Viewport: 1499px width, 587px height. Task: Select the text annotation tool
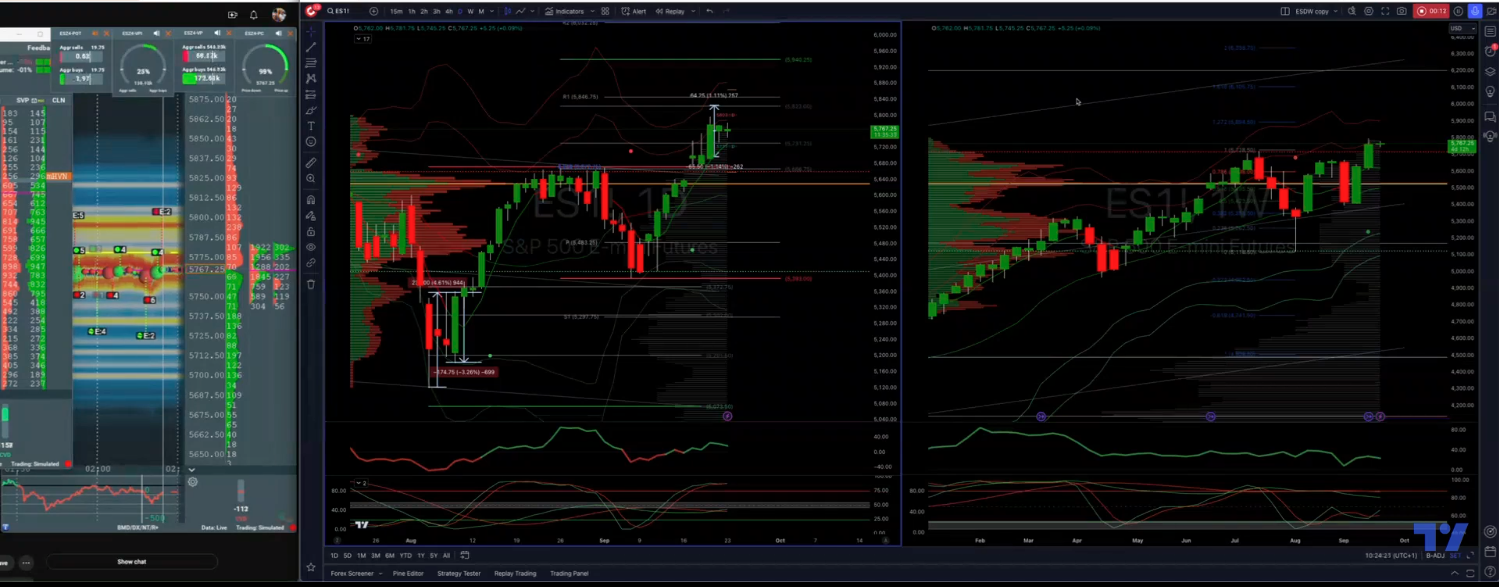pos(311,126)
